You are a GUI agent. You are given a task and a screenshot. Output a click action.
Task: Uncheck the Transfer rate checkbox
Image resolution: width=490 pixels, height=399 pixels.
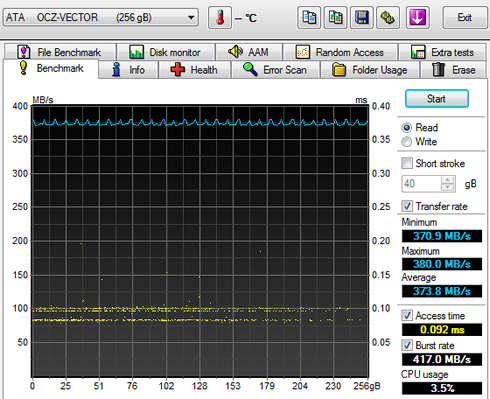pyautogui.click(x=407, y=206)
